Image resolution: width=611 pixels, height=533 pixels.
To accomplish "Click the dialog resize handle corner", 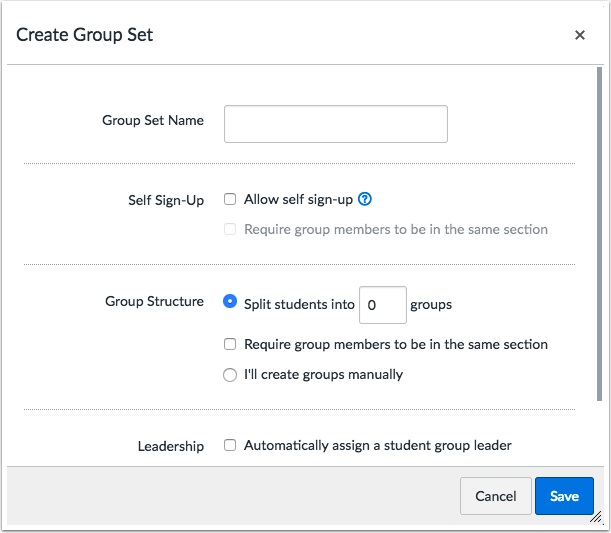I will [x=599, y=518].
